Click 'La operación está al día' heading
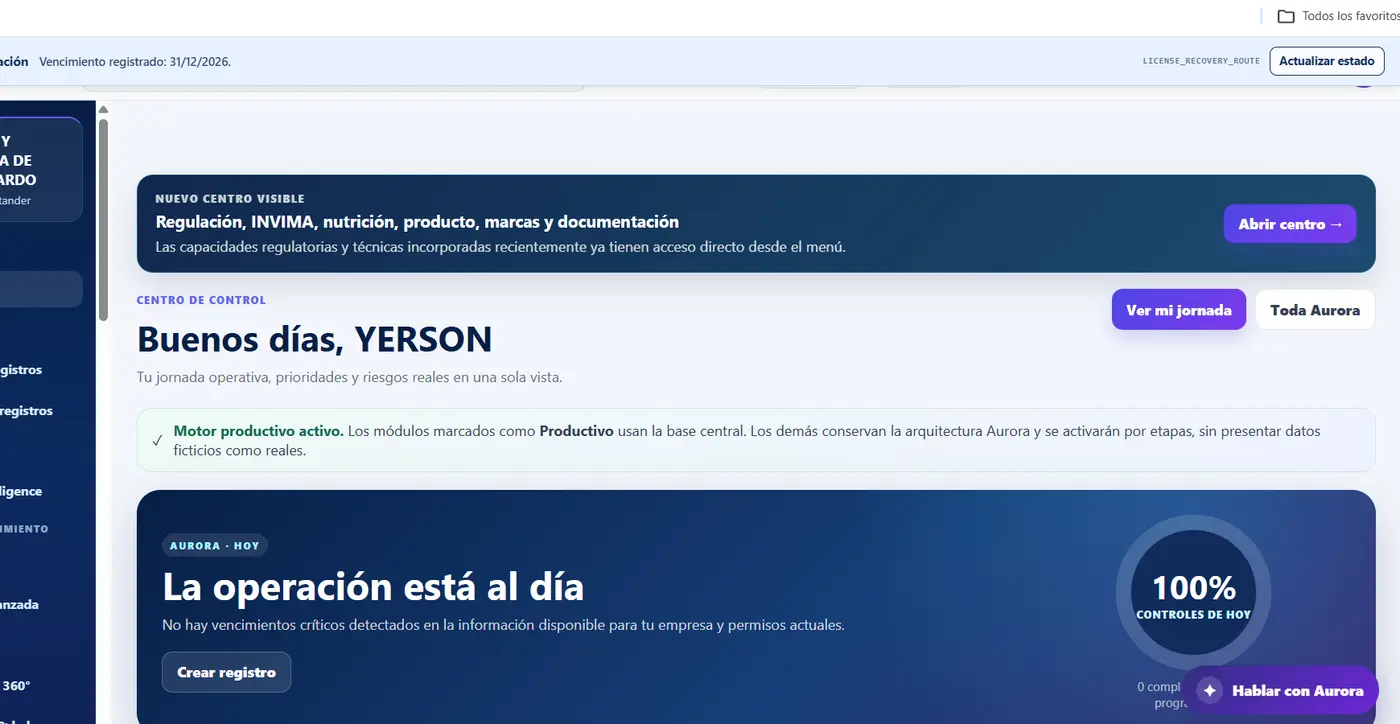Image resolution: width=1400 pixels, height=724 pixels. pyautogui.click(x=373, y=586)
